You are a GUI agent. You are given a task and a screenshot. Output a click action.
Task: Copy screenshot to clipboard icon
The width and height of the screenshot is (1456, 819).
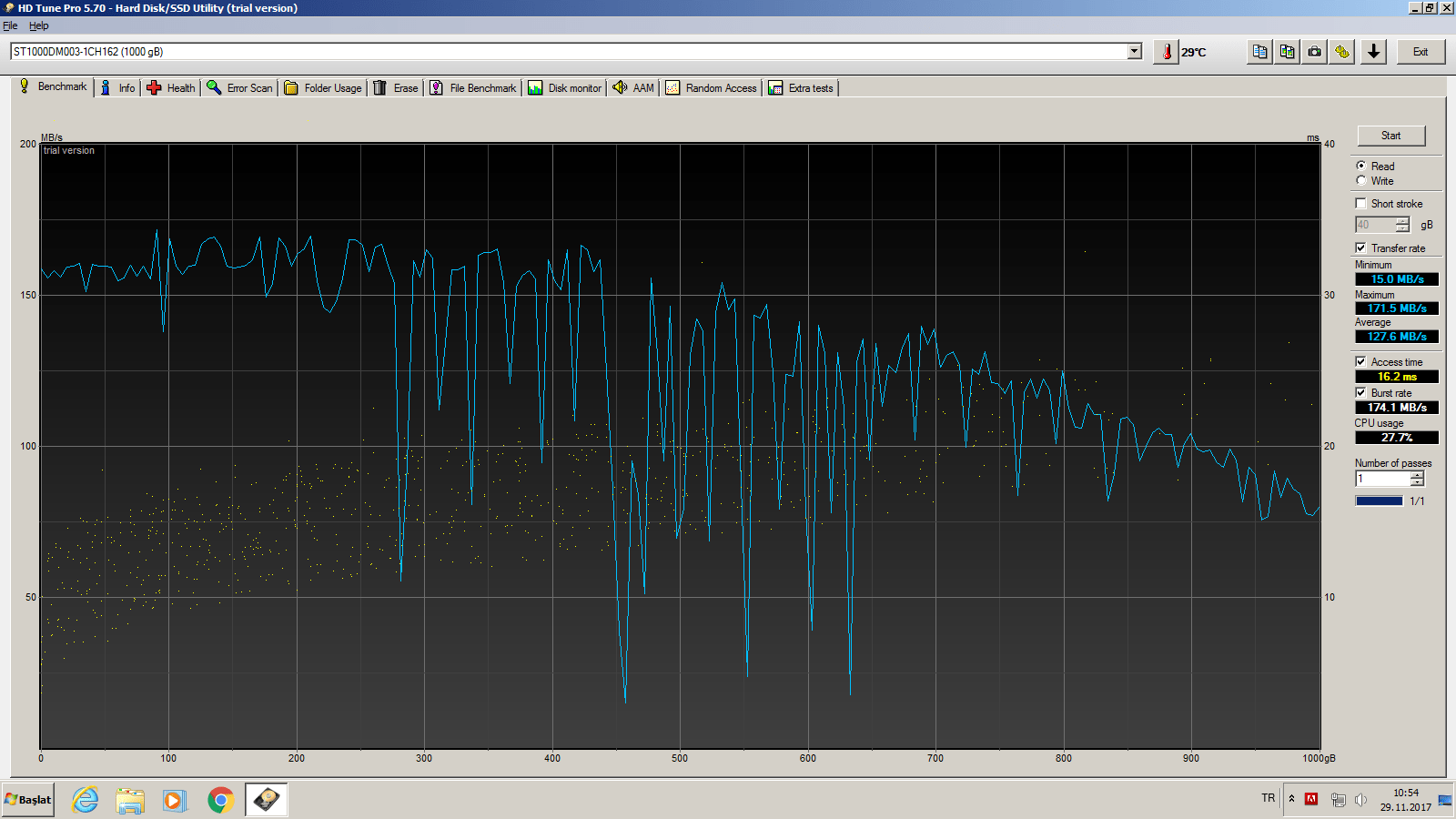pyautogui.click(x=1287, y=52)
